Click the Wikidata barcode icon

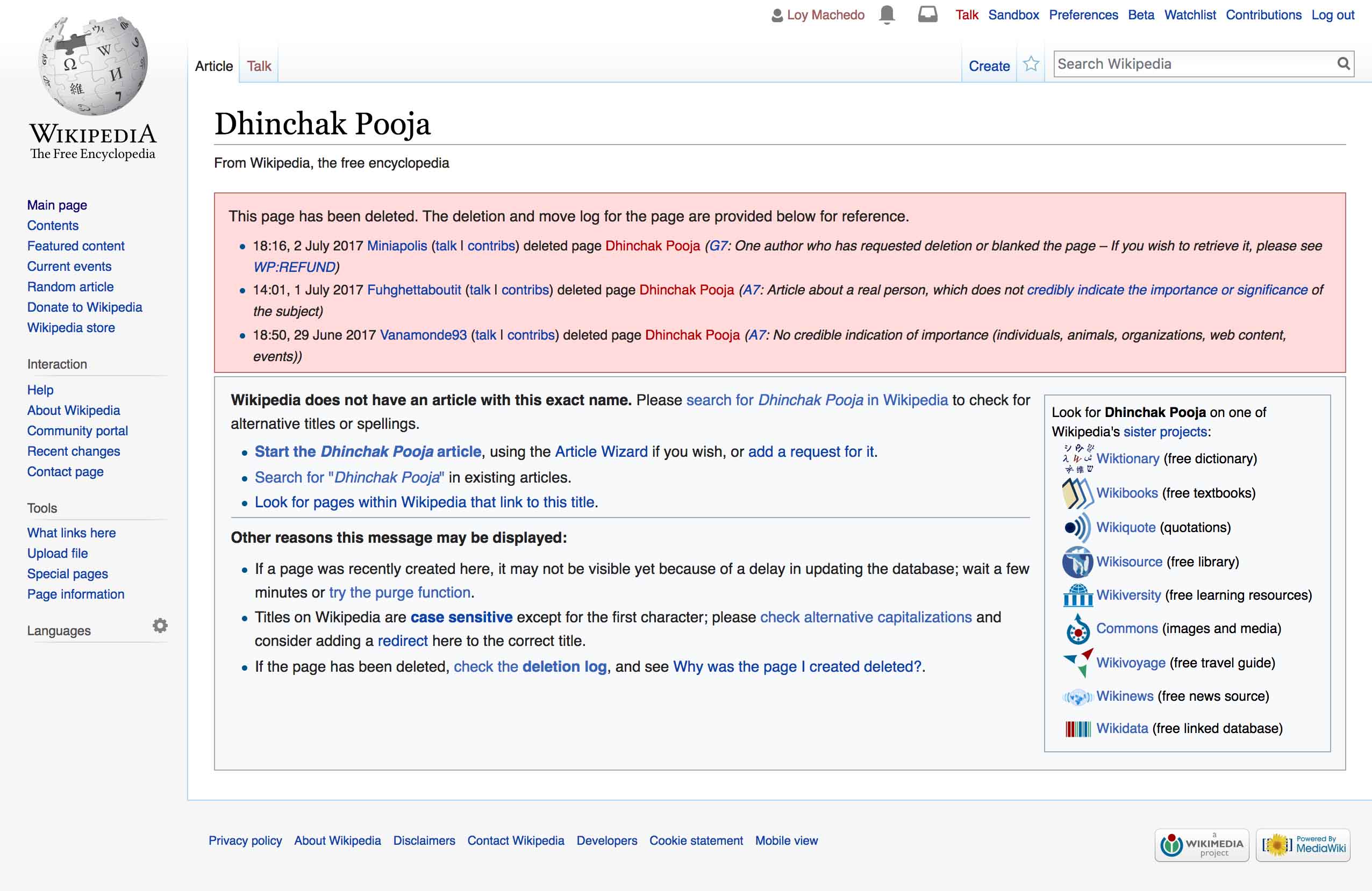(1077, 729)
